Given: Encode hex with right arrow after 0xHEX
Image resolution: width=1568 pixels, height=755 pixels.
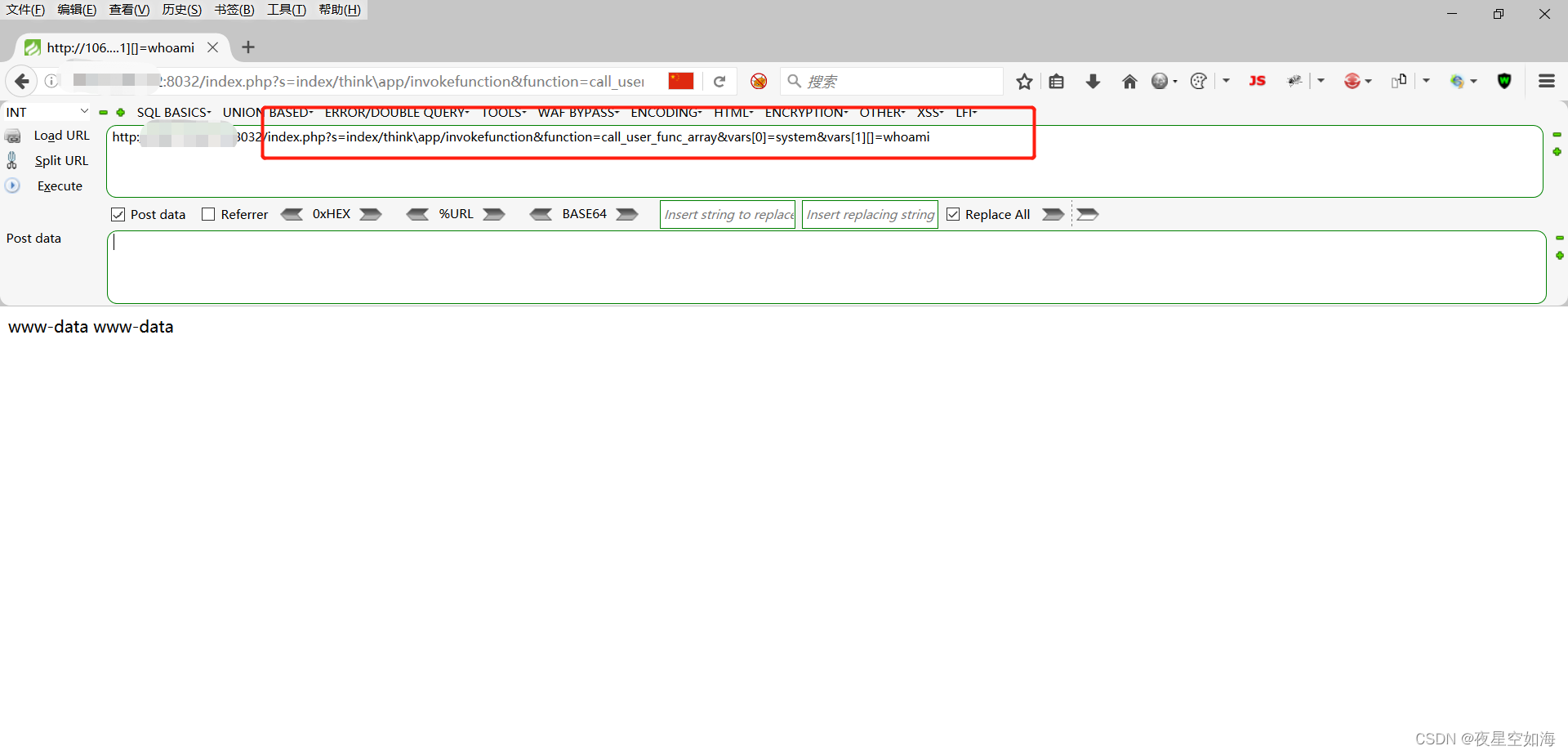Looking at the screenshot, I should coord(371,214).
